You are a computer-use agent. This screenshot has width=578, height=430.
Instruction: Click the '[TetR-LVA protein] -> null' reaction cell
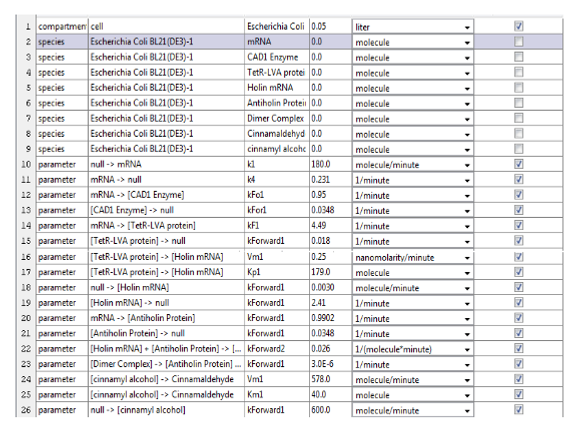tap(166, 241)
